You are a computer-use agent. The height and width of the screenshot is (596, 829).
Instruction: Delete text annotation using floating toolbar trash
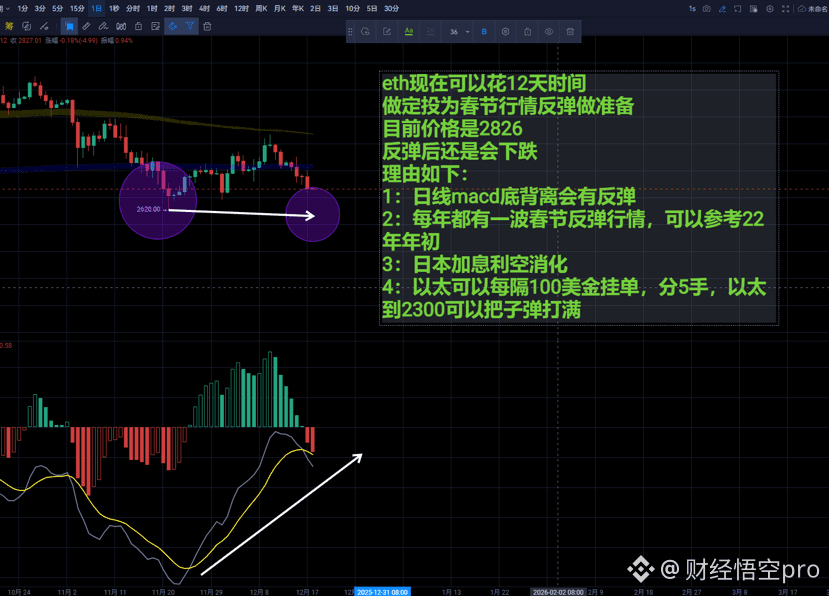570,32
